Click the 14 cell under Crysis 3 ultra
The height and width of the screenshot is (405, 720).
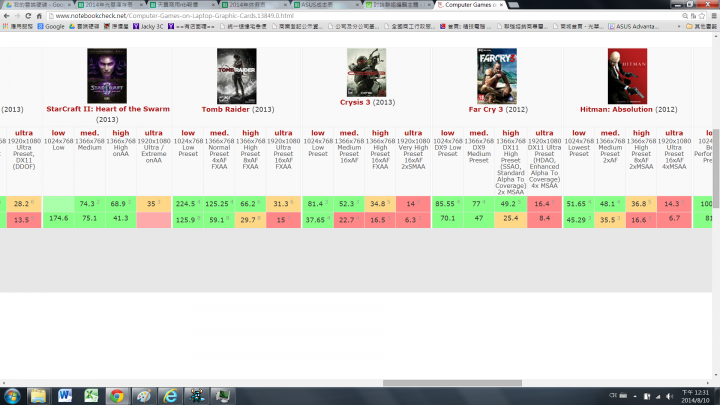[x=413, y=203]
